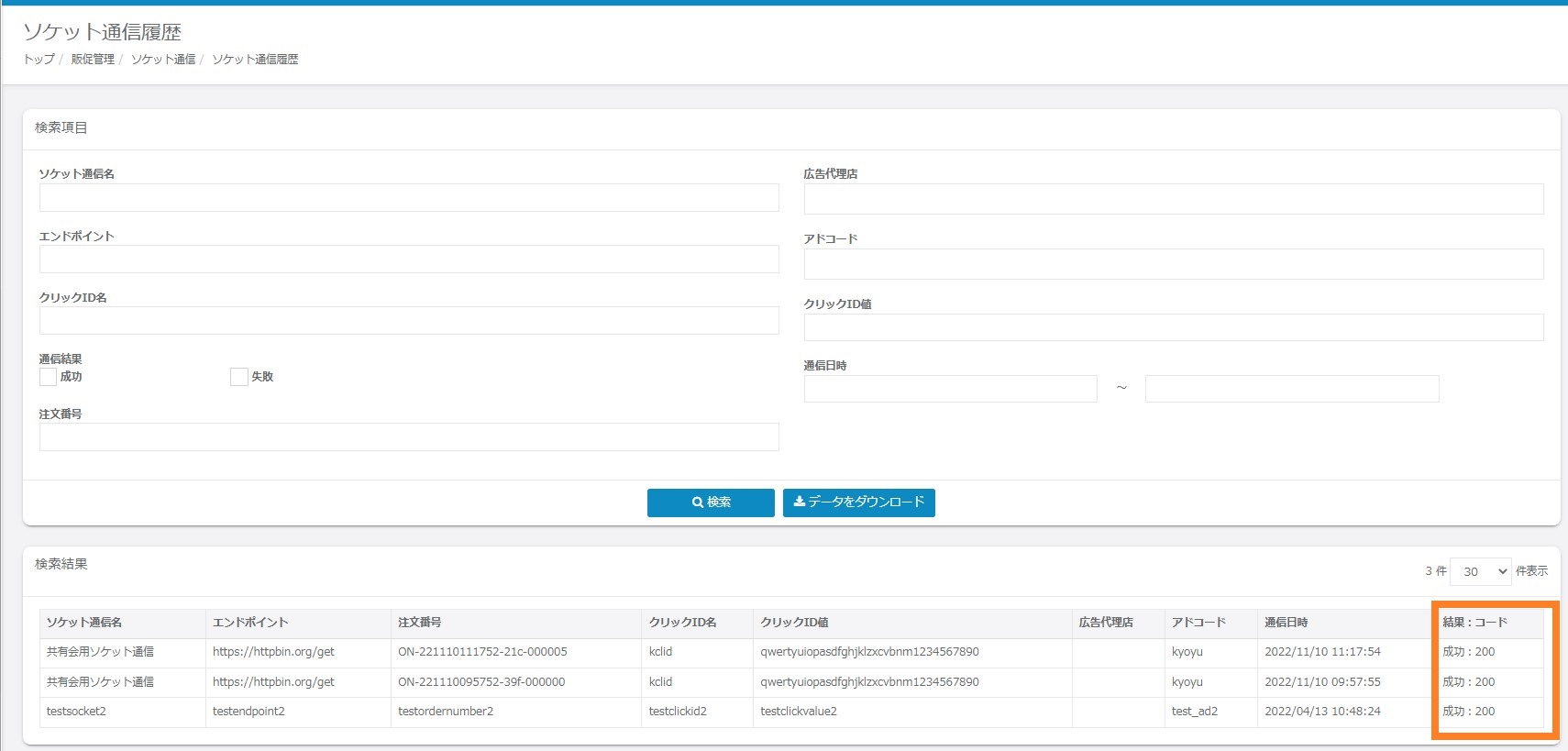Open ソケット通信 breadcrumb link
The width and height of the screenshot is (1568, 751).
(163, 60)
